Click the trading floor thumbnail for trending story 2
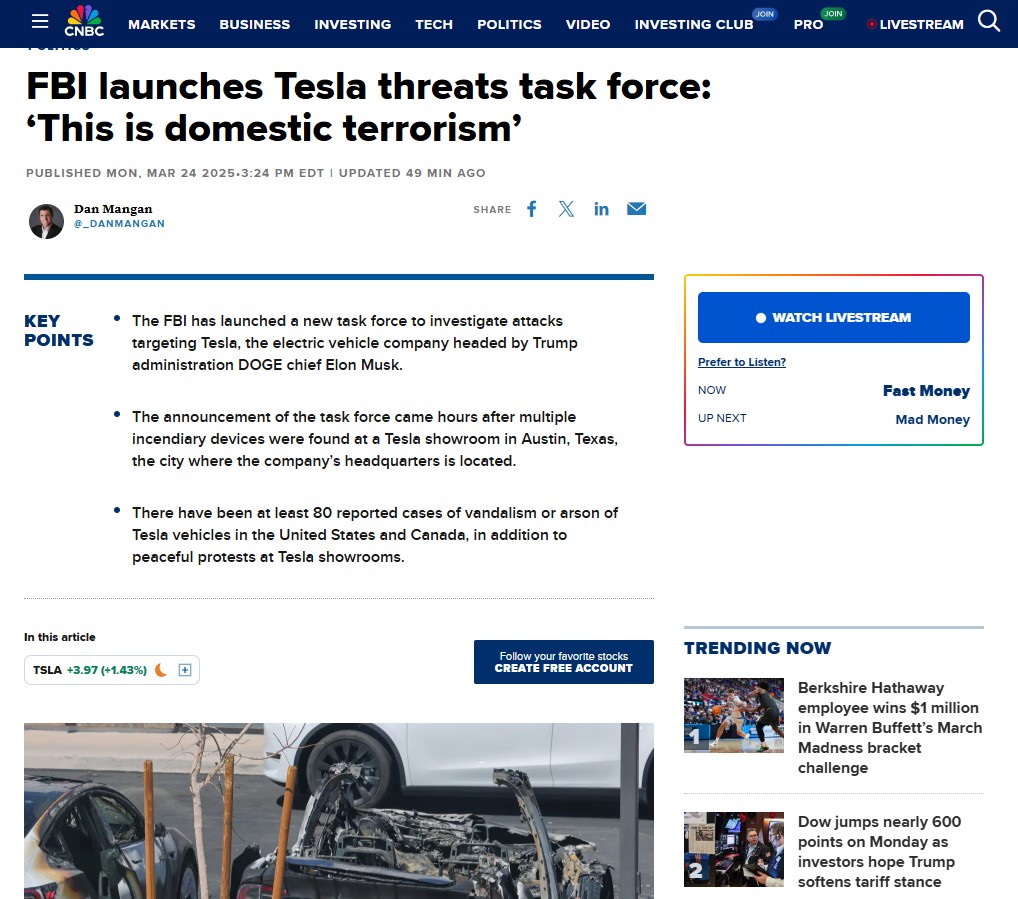 click(x=734, y=850)
